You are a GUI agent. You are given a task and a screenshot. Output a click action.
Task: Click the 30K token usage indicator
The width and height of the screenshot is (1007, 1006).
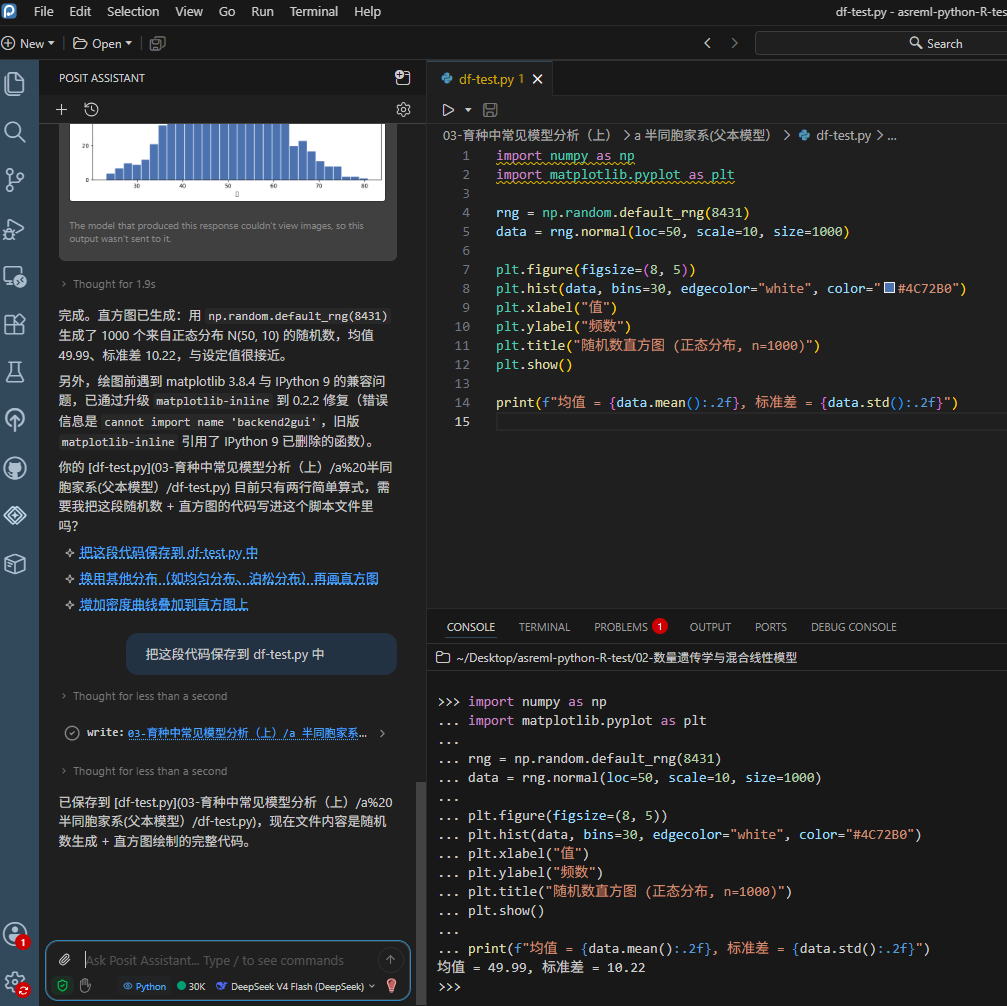pyautogui.click(x=191, y=986)
